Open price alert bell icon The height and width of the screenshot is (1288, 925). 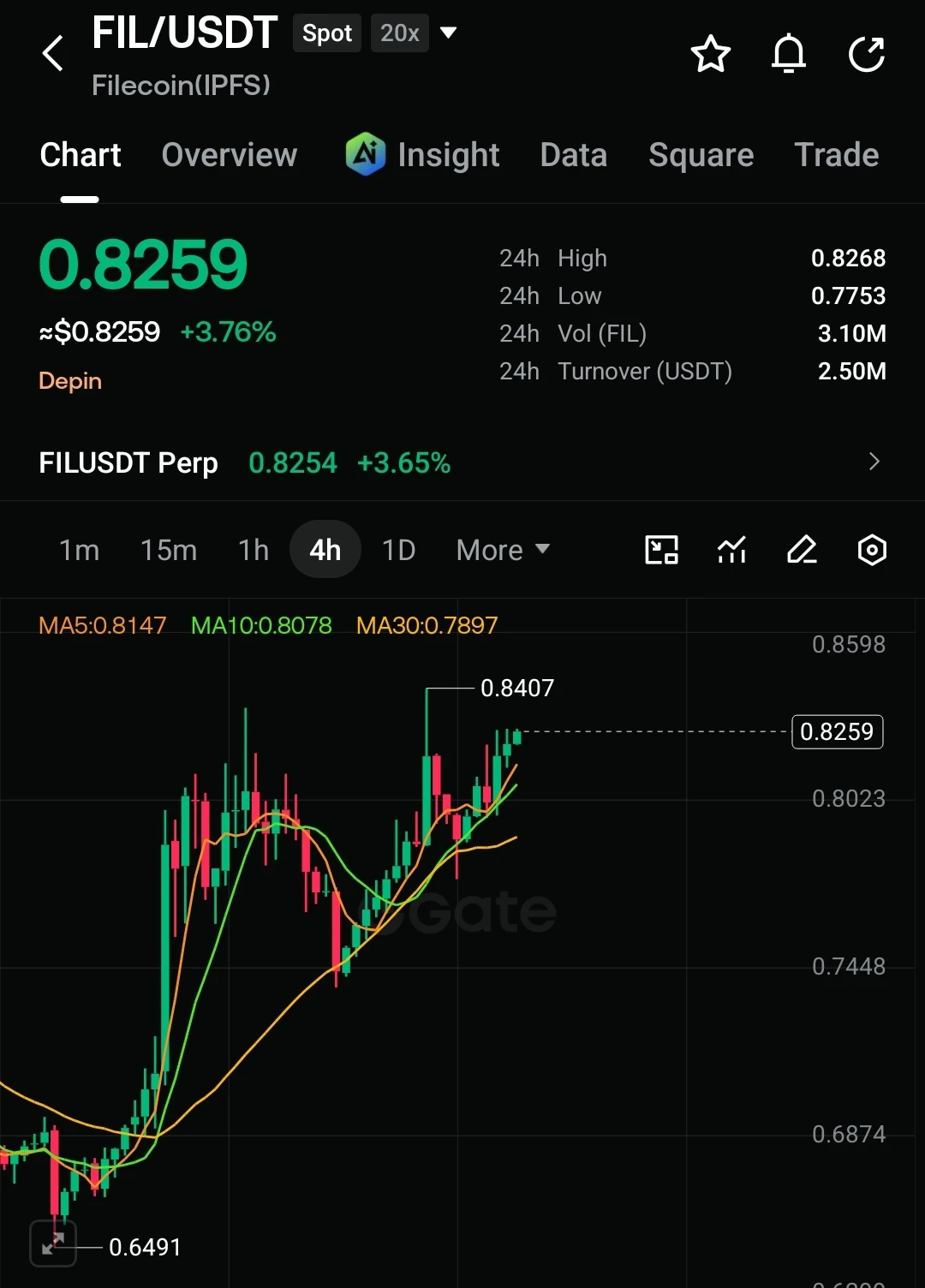pos(789,55)
